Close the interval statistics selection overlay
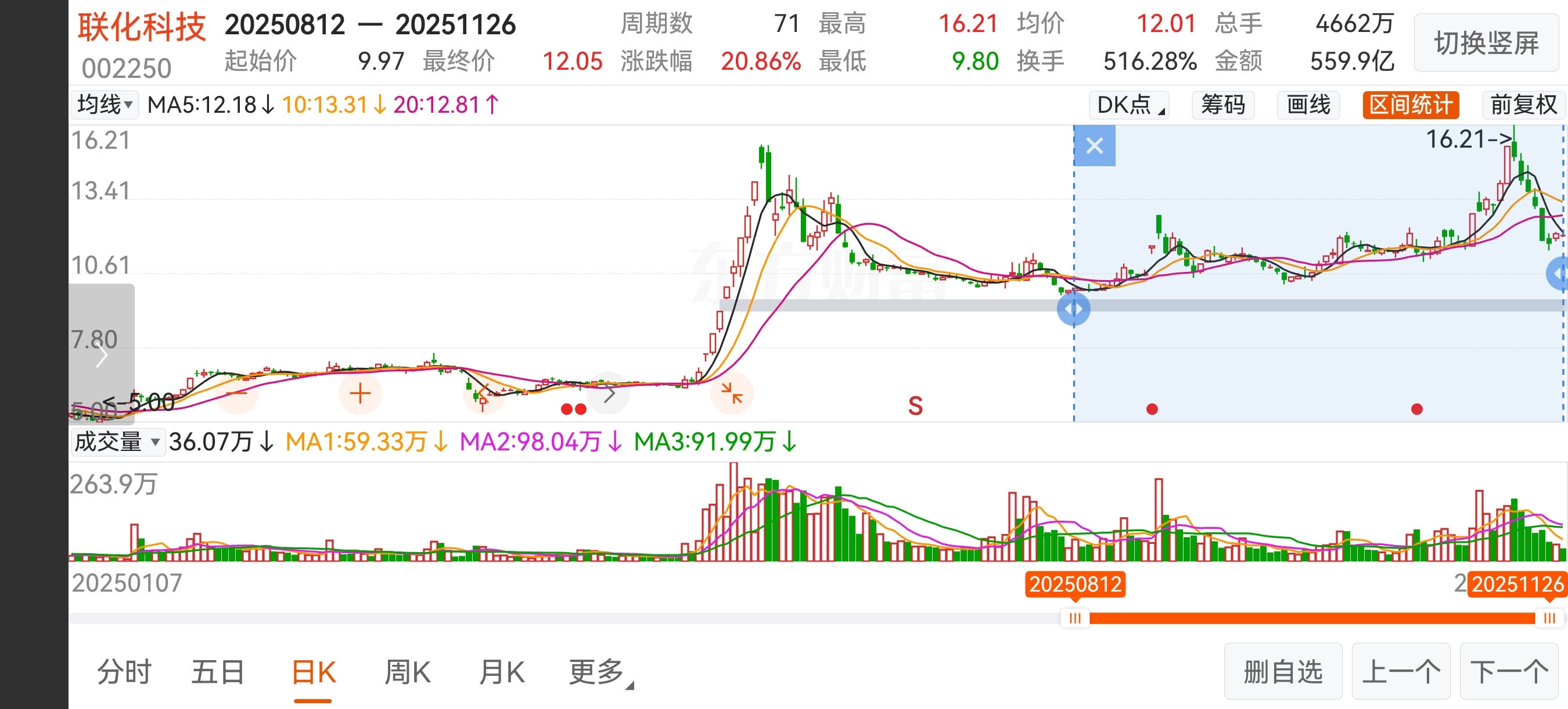Viewport: 1568px width, 709px height. [1094, 145]
